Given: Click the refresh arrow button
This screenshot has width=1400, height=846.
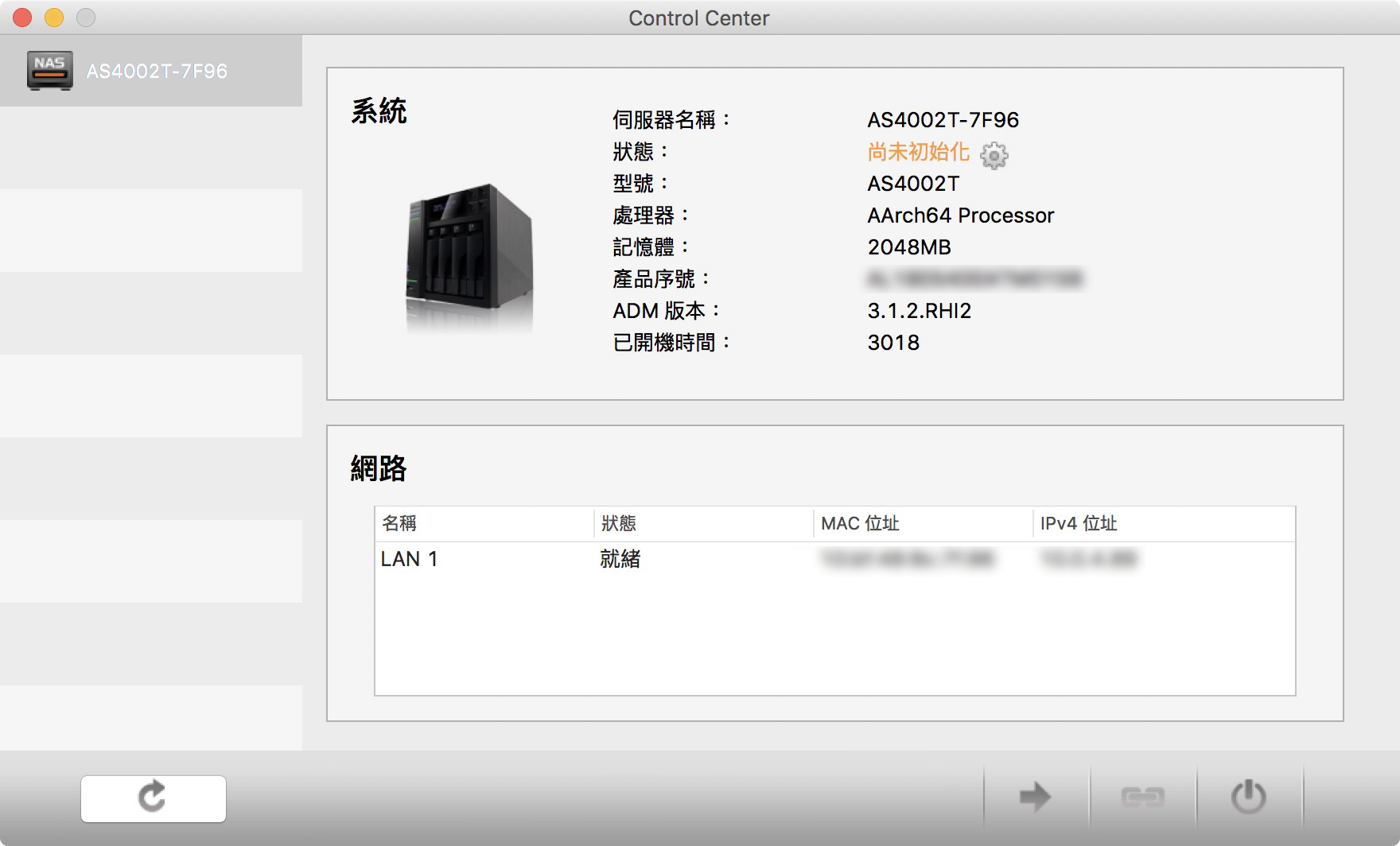Looking at the screenshot, I should click(x=153, y=798).
